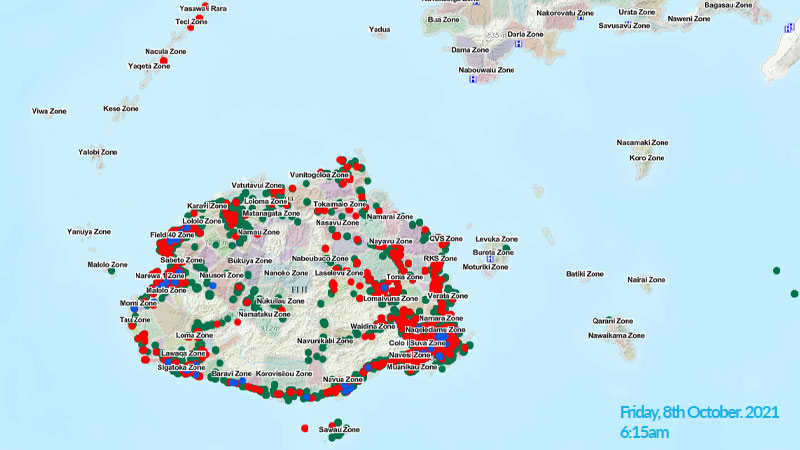Click the hospital icon below Nabouwalu Zone

(472, 81)
